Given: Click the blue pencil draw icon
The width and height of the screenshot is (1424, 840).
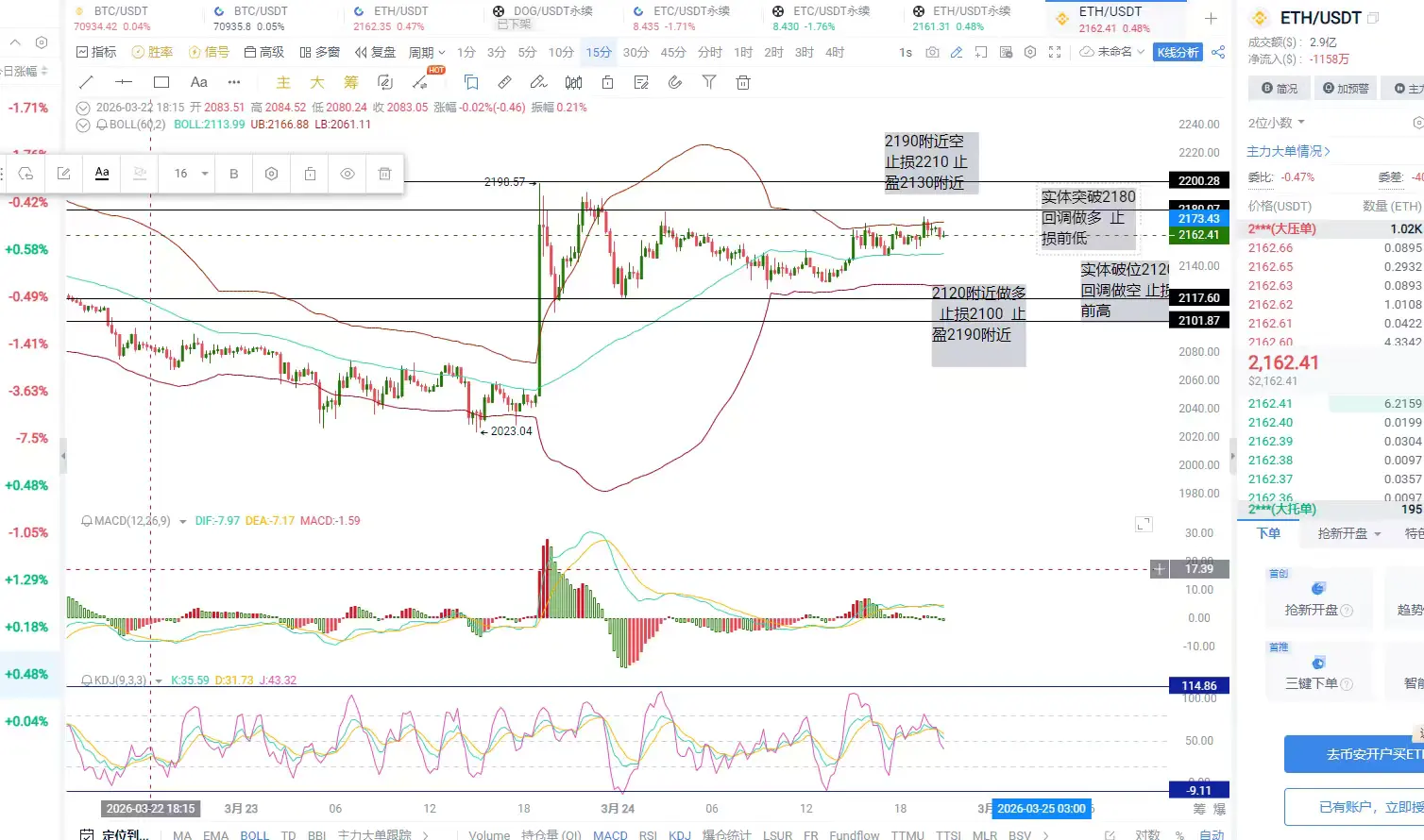Looking at the screenshot, I should [957, 52].
